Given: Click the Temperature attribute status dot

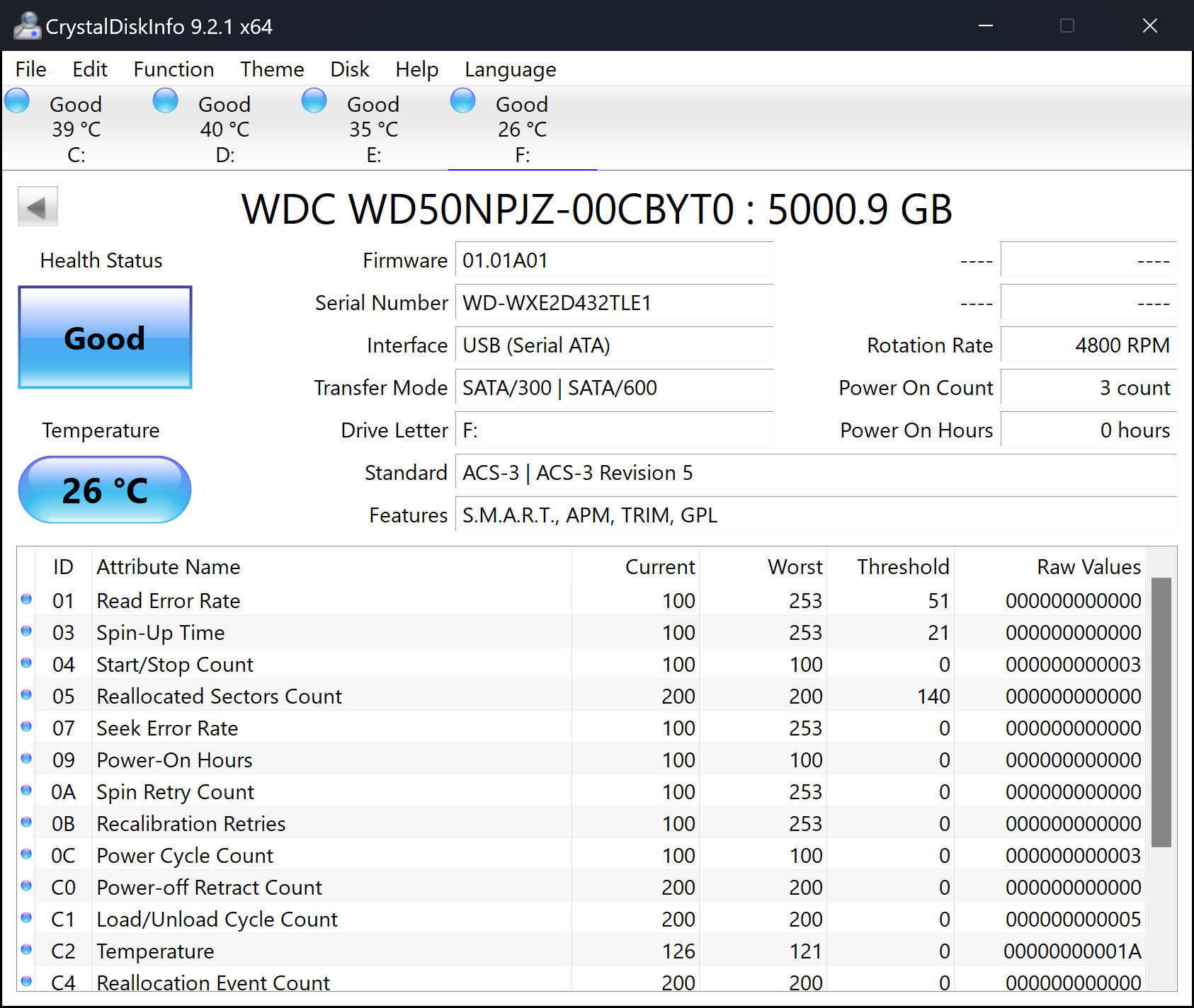Looking at the screenshot, I should coord(27,950).
